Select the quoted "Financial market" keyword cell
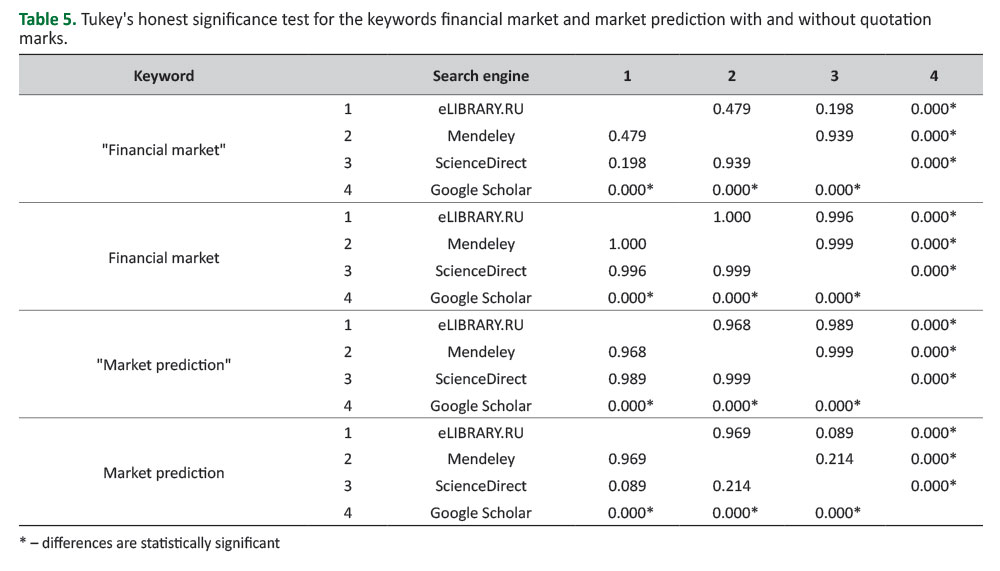1000x571 pixels. click(163, 149)
